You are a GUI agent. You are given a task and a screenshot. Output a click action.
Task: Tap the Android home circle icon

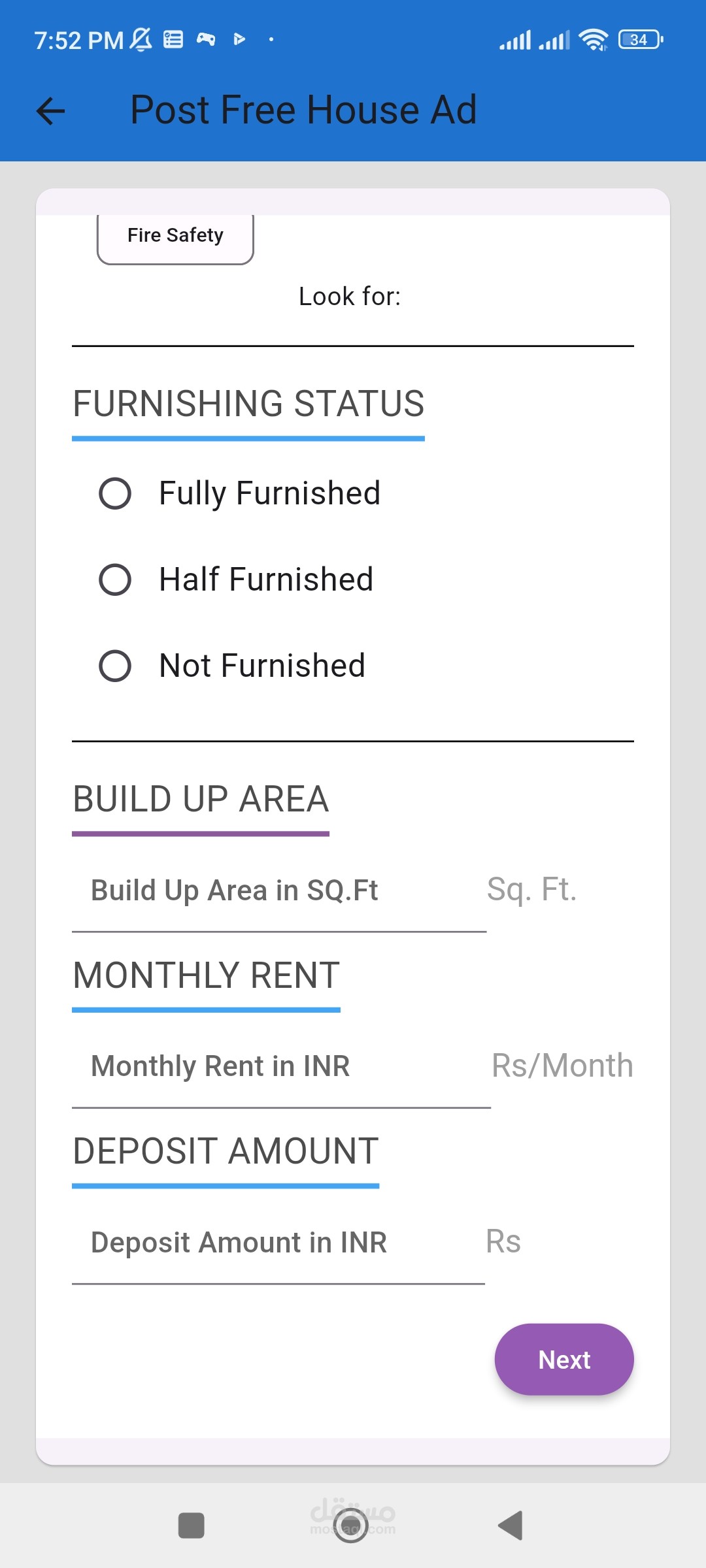point(351,1526)
